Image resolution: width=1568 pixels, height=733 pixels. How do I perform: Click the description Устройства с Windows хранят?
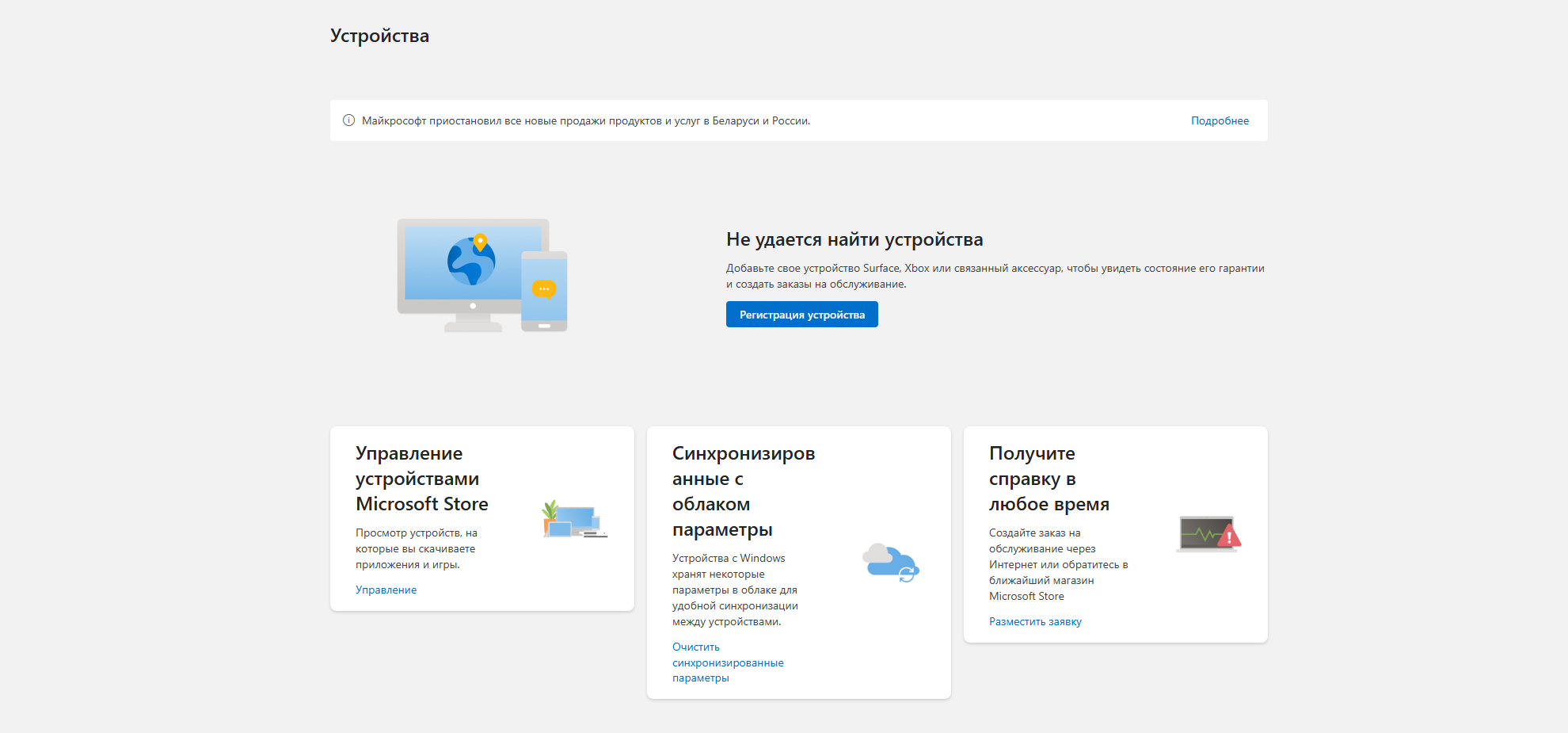(735, 590)
